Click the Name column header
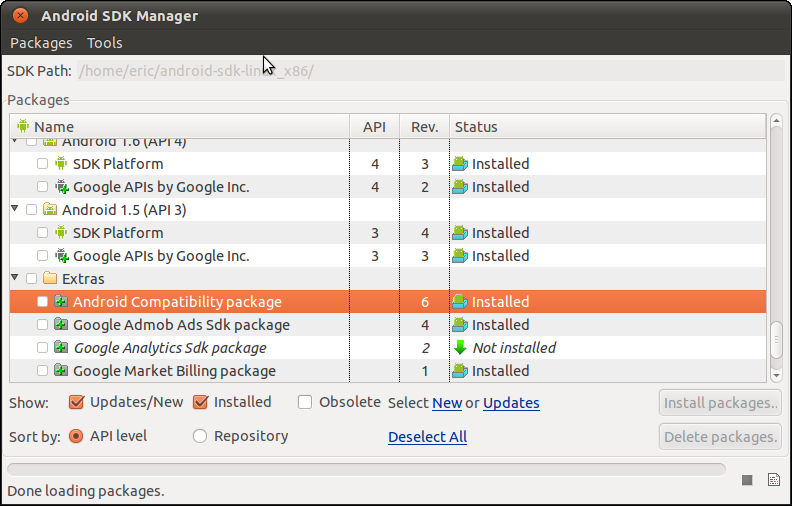Viewport: 792px width, 506px height. pyautogui.click(x=179, y=126)
